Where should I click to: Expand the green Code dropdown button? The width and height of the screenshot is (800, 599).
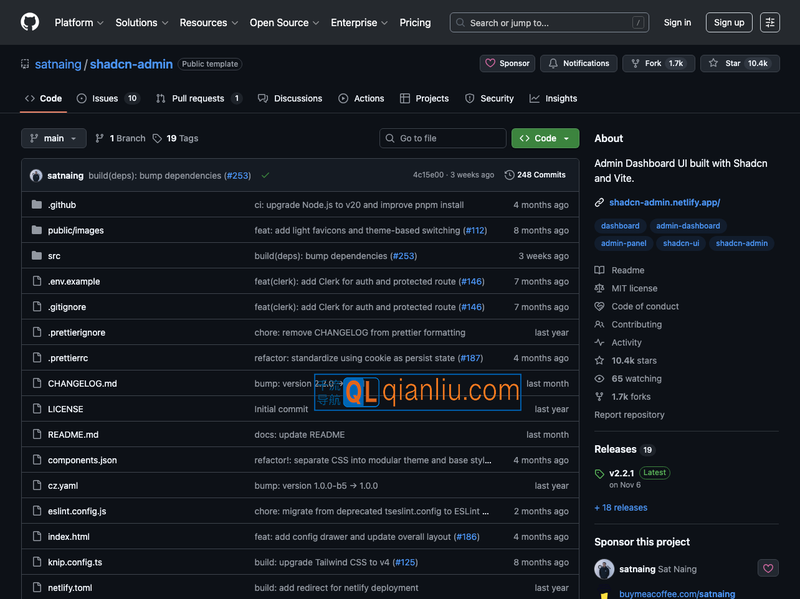pos(545,138)
